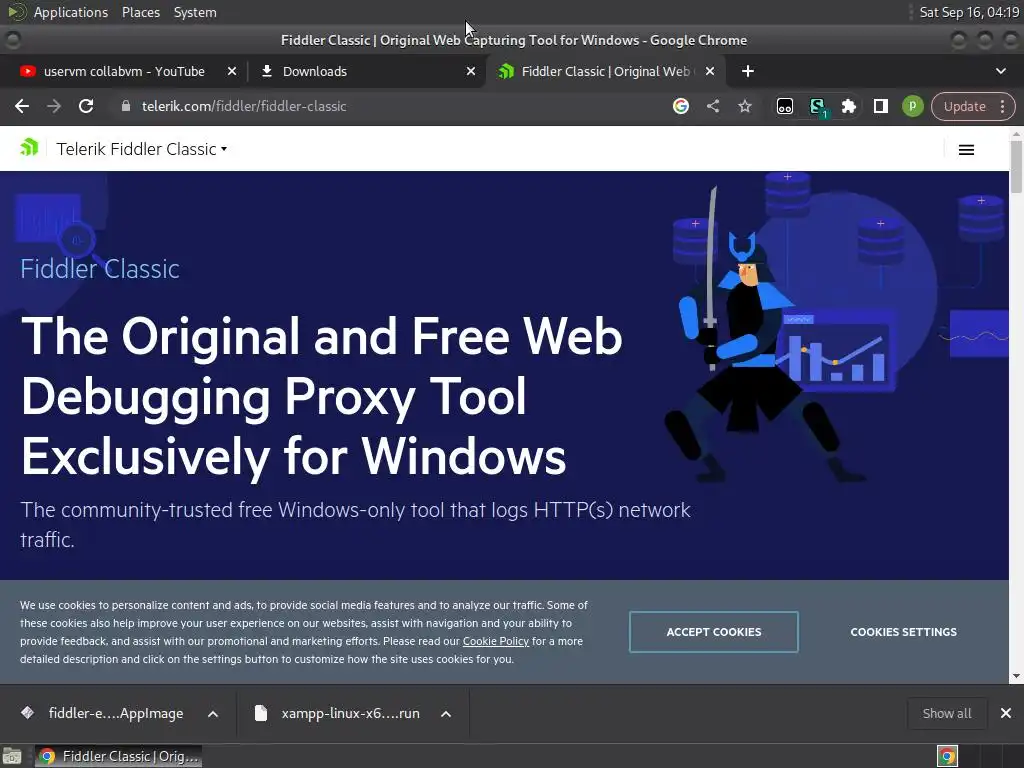Image resolution: width=1024 pixels, height=768 pixels.
Task: Open the Extensions puzzle piece menu
Action: coord(848,106)
